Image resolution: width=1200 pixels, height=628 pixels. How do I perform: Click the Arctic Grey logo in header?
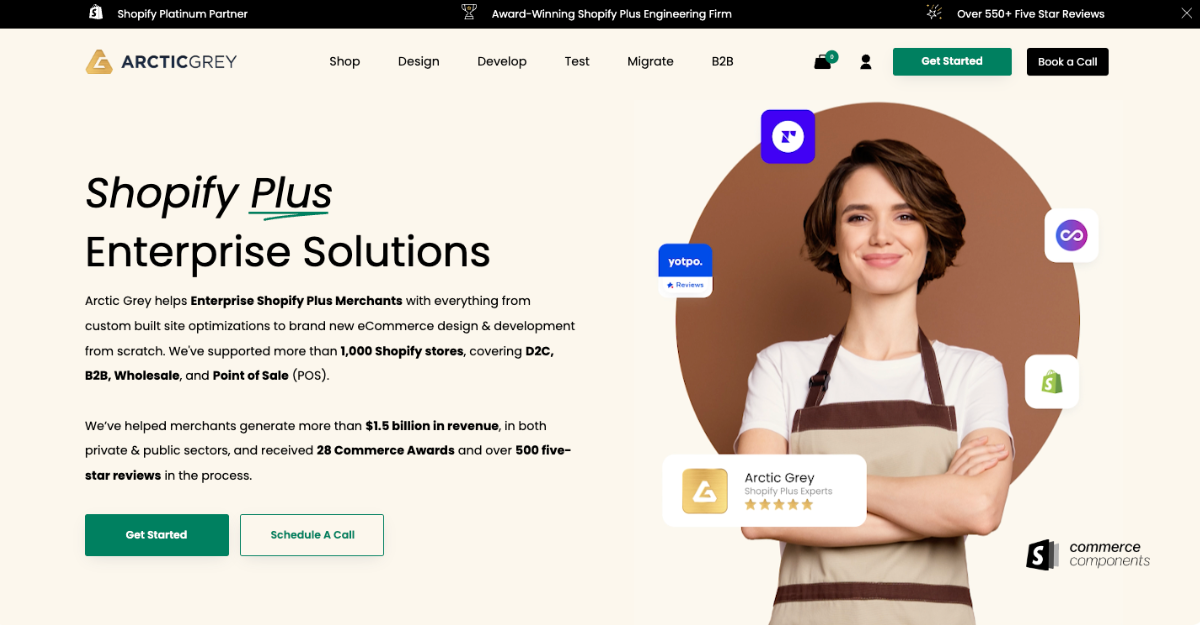pyautogui.click(x=161, y=62)
